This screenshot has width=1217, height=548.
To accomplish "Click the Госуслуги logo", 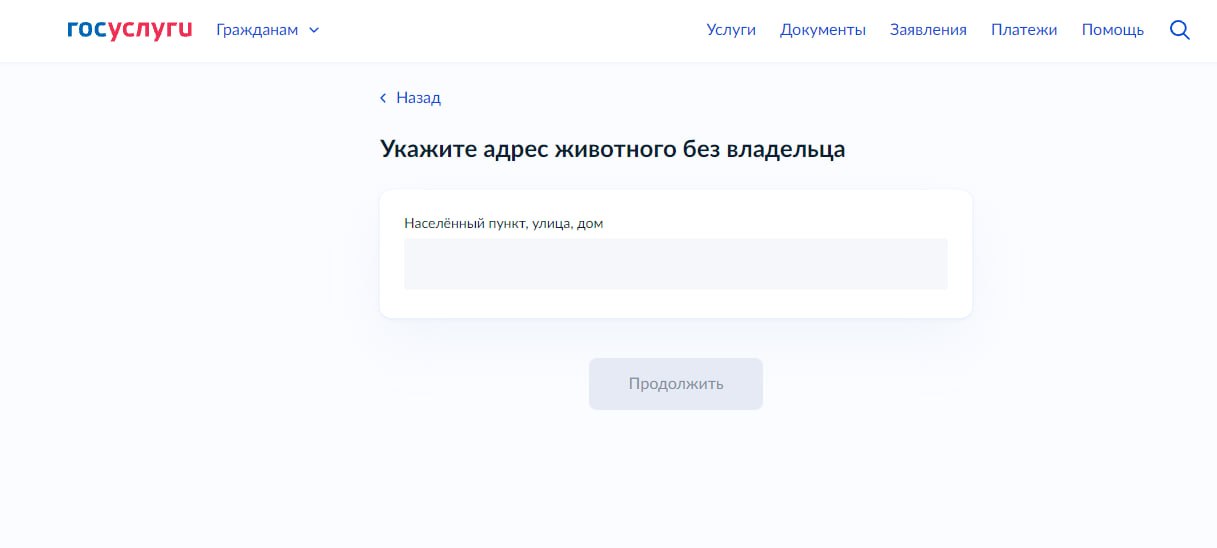I will pyautogui.click(x=129, y=30).
